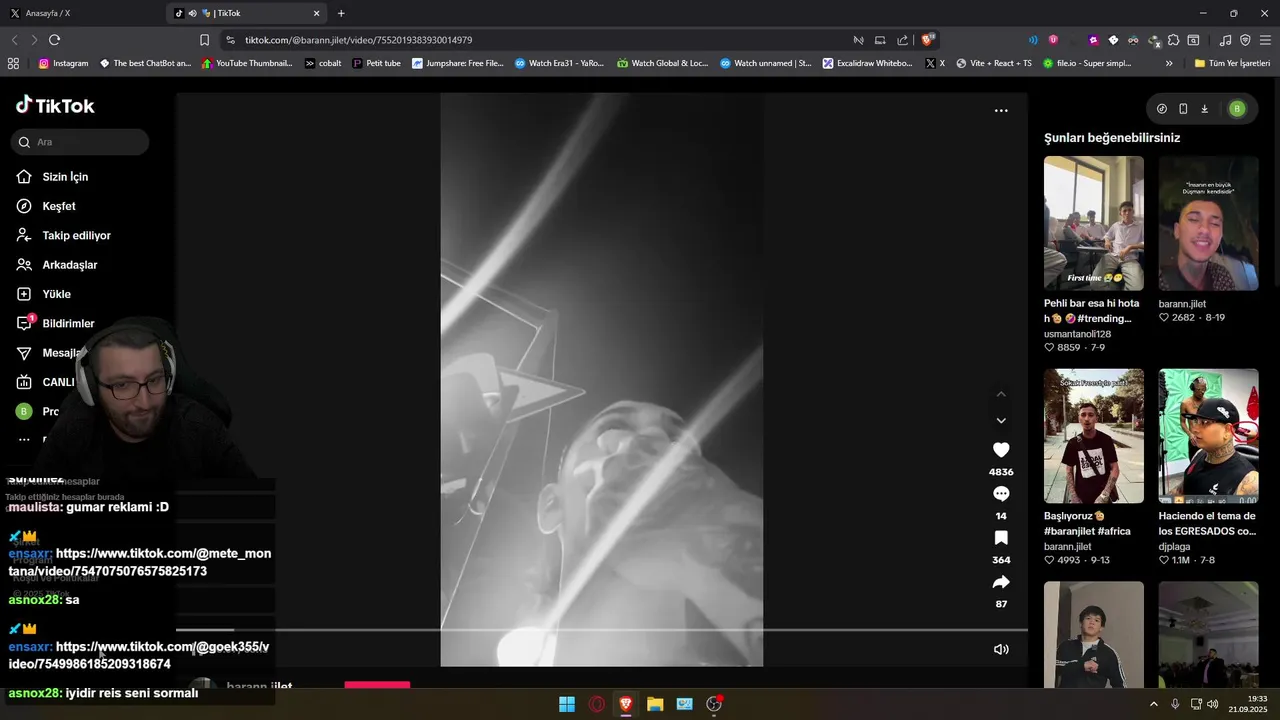Share the video with the arrow icon
Viewport: 1280px width, 720px height.
pos(1001,582)
